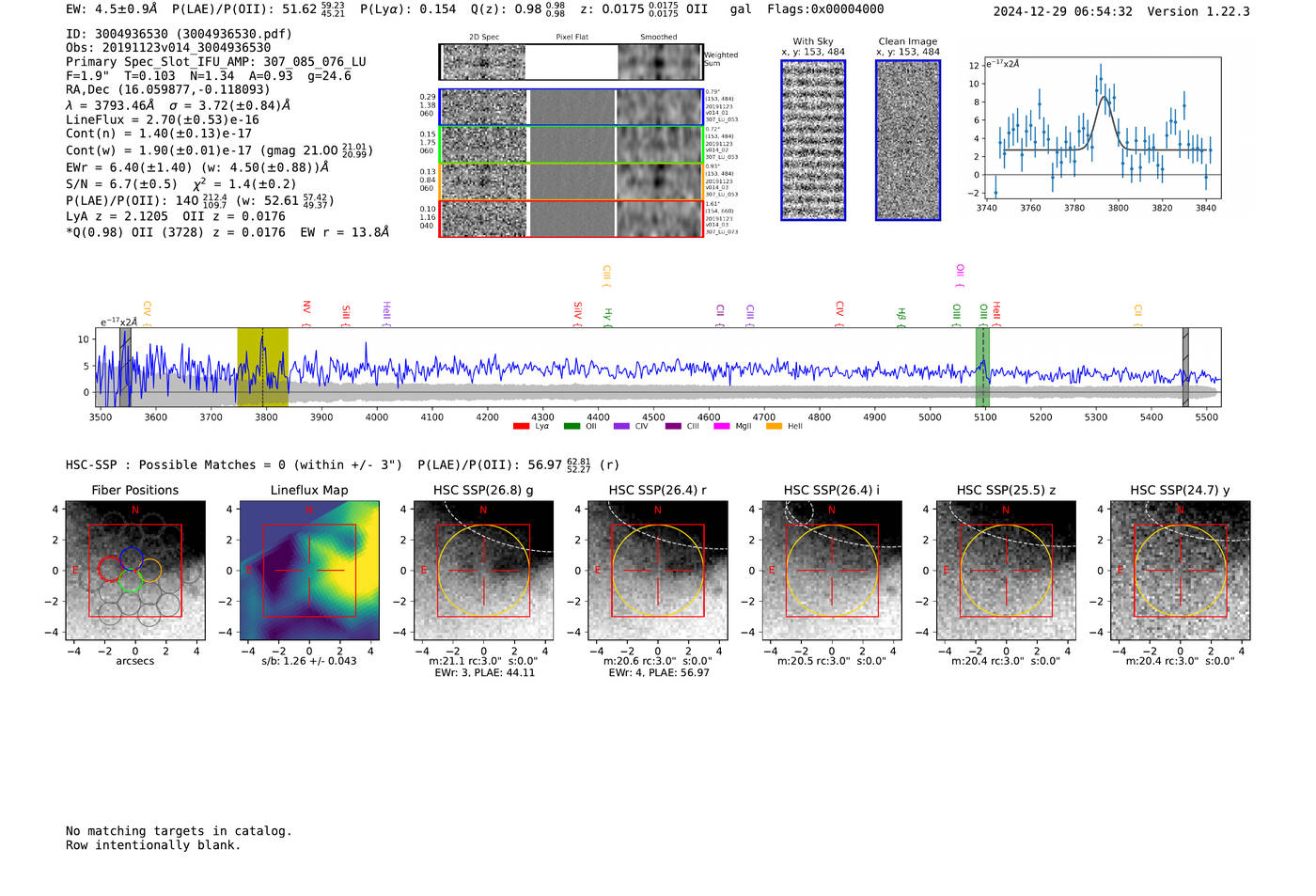The image size is (1316, 896).
Task: Click the Hβ line marker label
Action: tap(901, 317)
